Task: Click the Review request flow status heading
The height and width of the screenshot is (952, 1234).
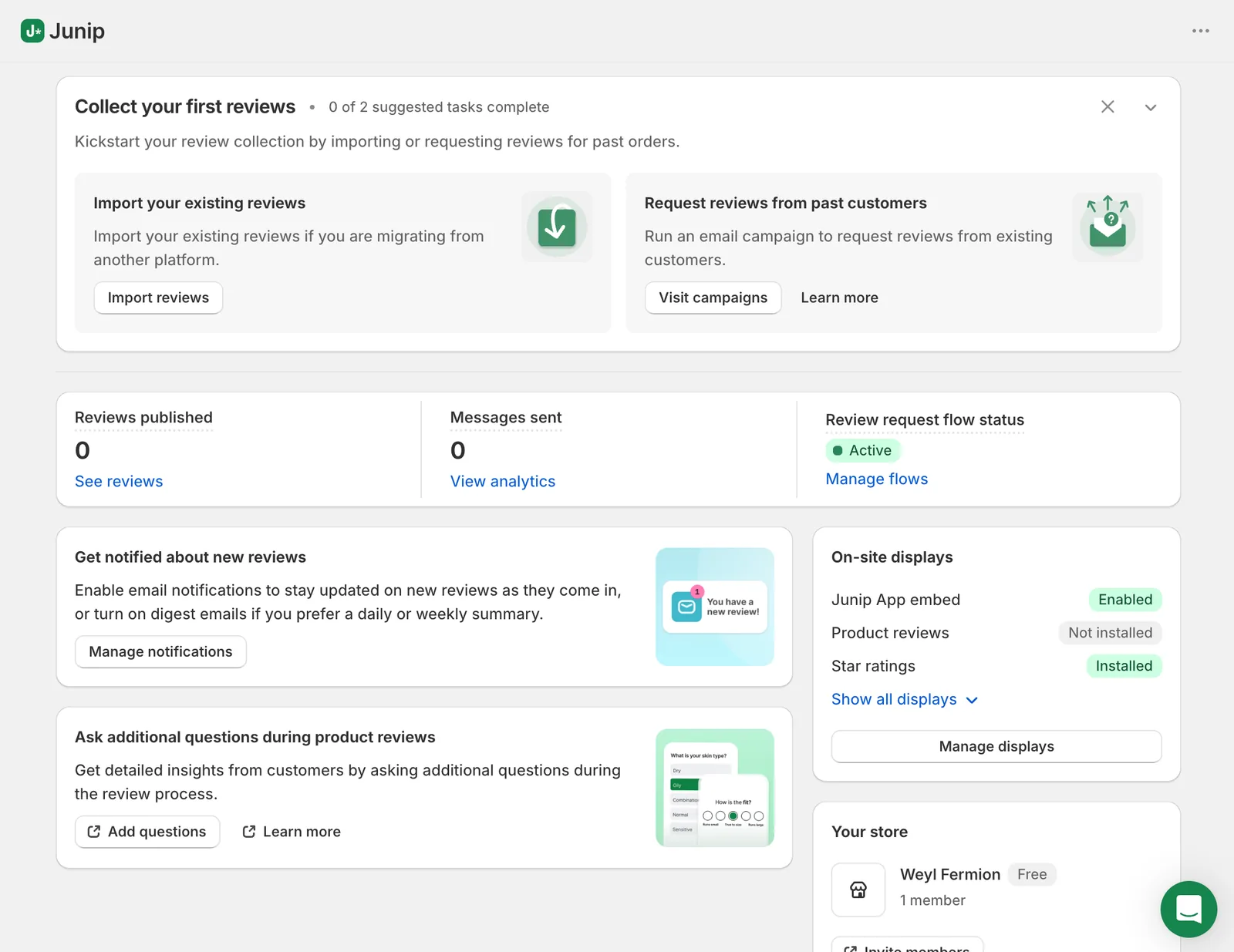Action: pyautogui.click(x=925, y=420)
